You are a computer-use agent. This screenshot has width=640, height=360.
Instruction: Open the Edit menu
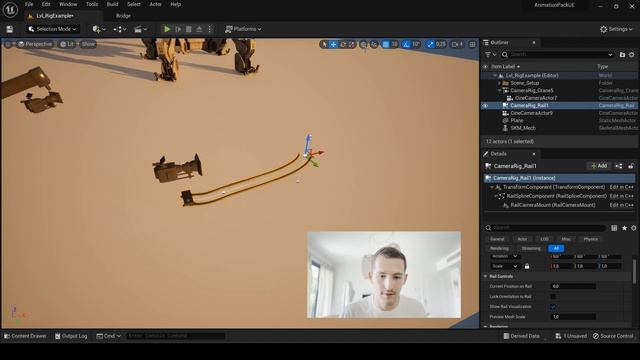coord(46,4)
